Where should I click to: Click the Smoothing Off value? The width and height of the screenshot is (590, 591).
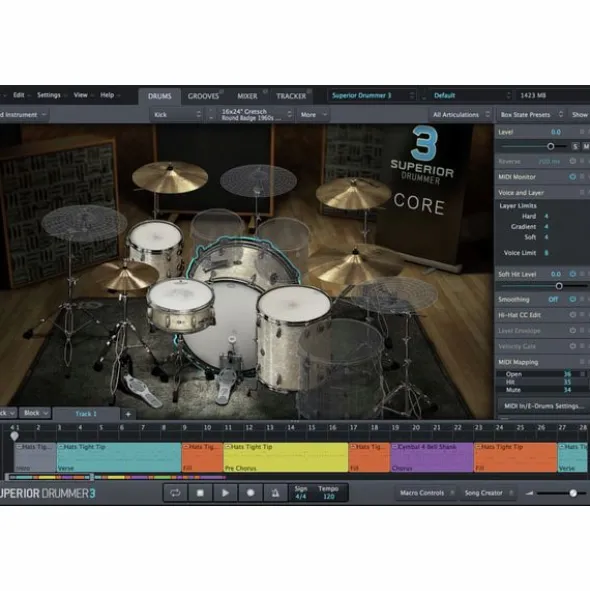coord(553,299)
